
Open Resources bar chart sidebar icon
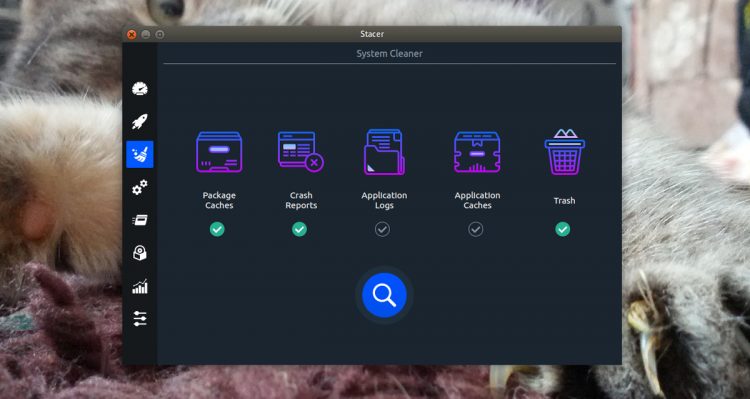[140, 287]
